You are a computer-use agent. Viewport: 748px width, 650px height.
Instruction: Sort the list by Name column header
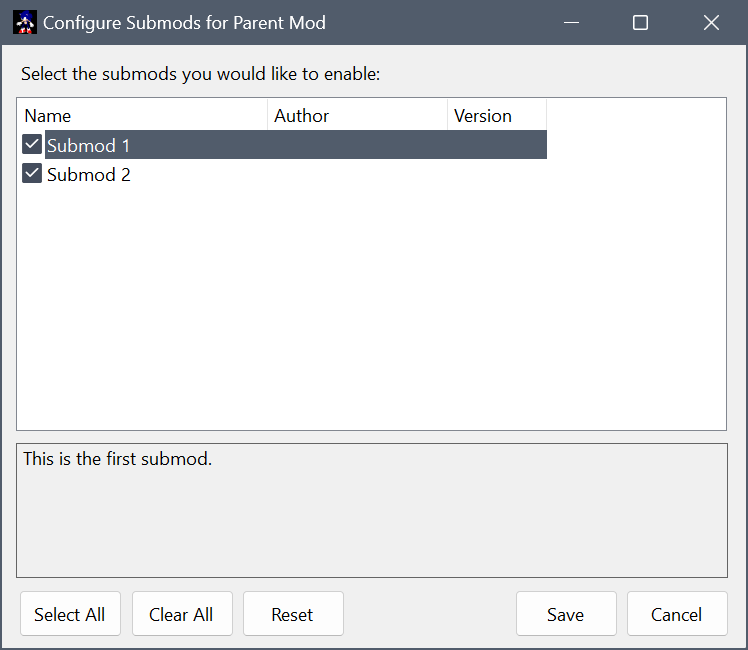142,116
